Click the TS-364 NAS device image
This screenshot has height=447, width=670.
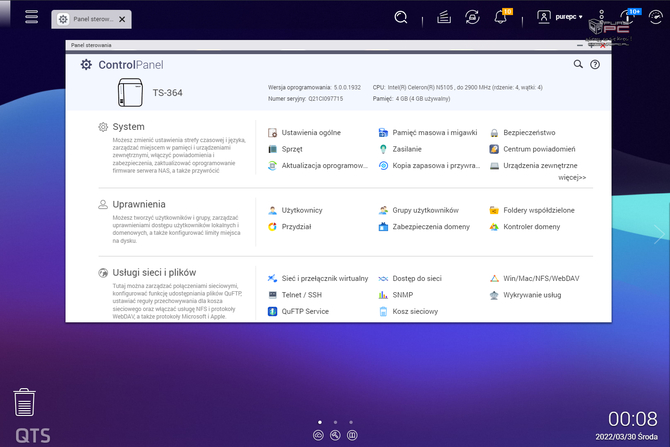coord(130,92)
